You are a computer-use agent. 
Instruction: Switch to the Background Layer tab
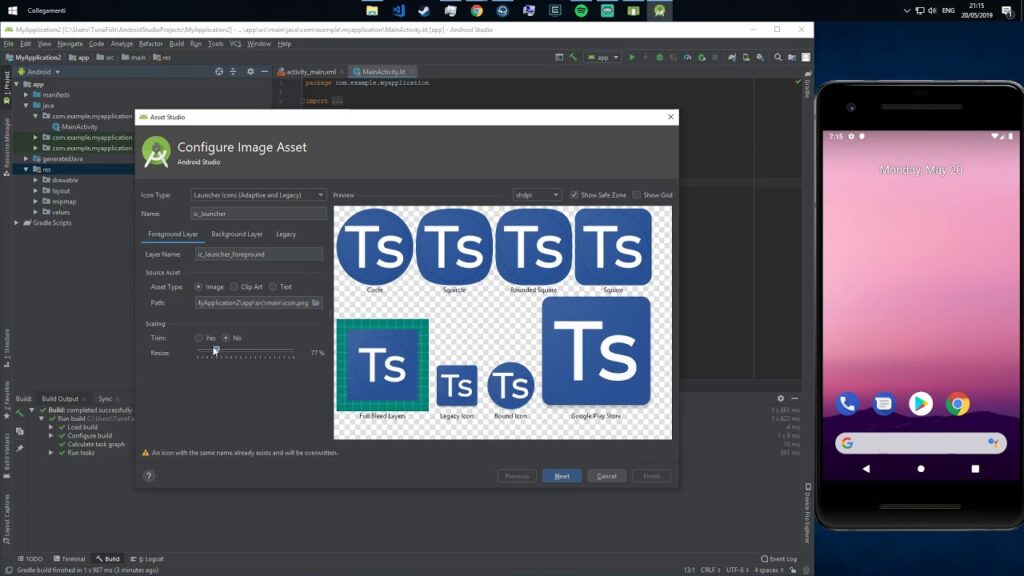pyautogui.click(x=237, y=234)
